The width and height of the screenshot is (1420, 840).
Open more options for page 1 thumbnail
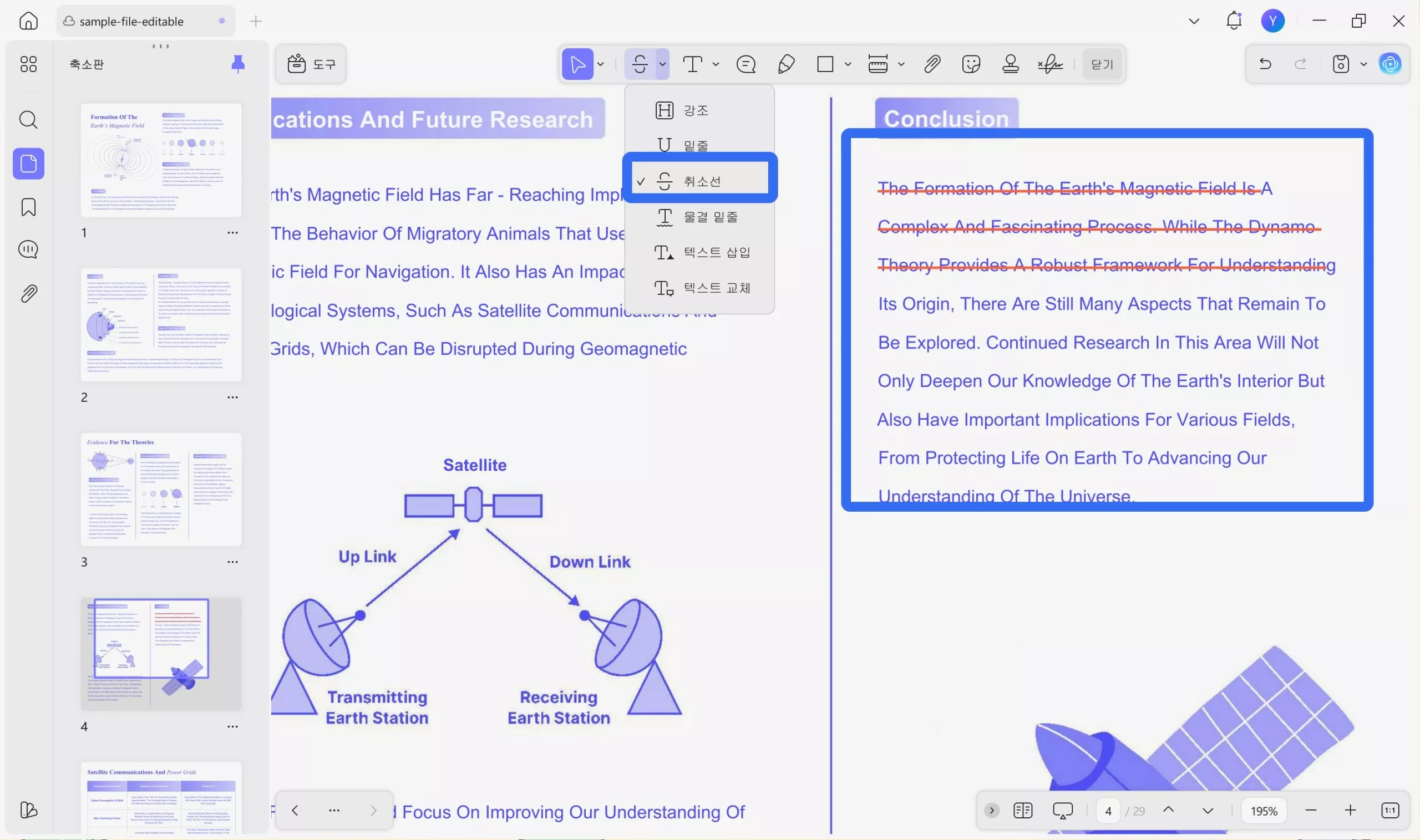[233, 232]
